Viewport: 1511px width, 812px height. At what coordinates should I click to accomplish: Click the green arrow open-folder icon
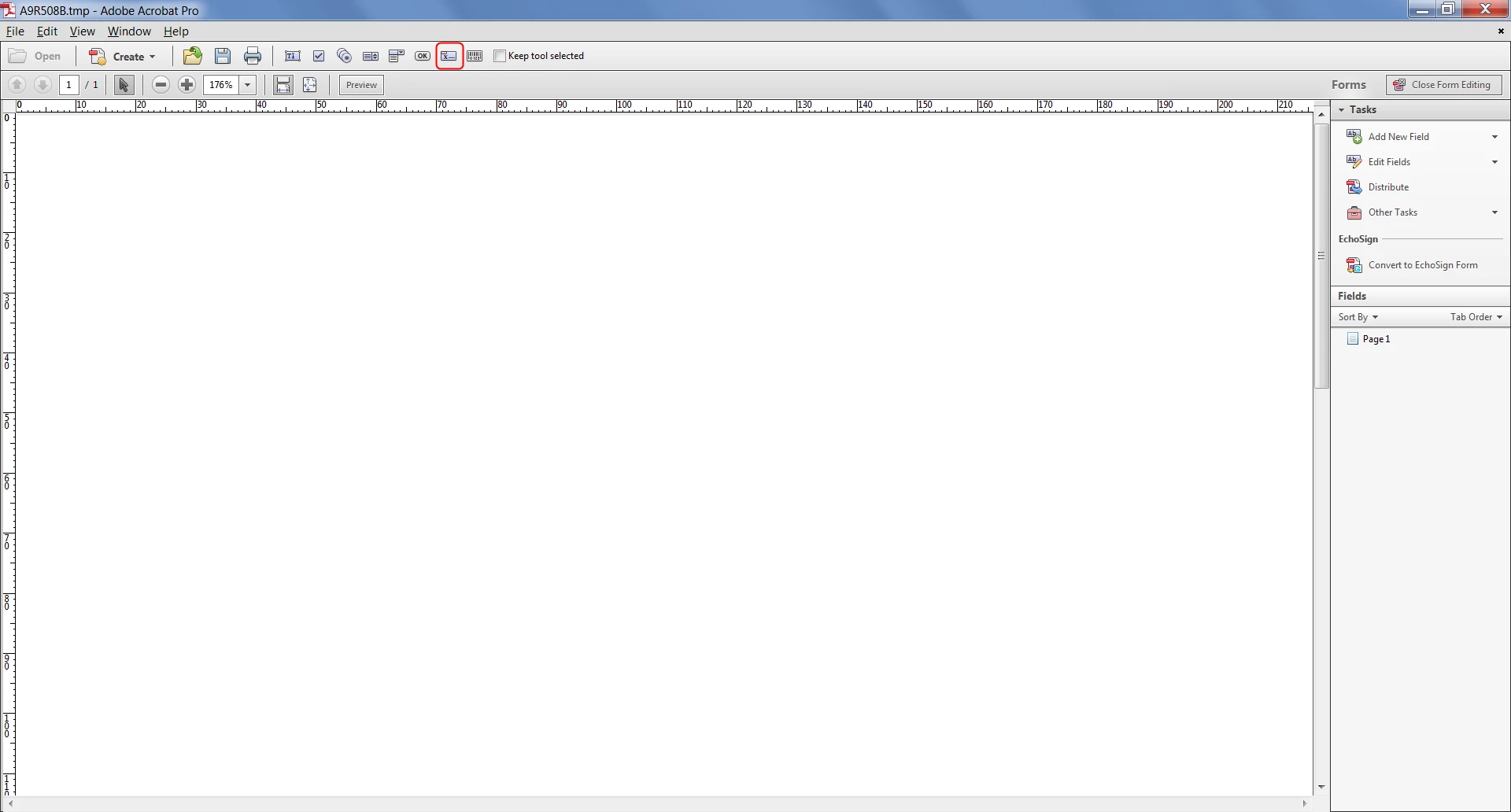[193, 56]
